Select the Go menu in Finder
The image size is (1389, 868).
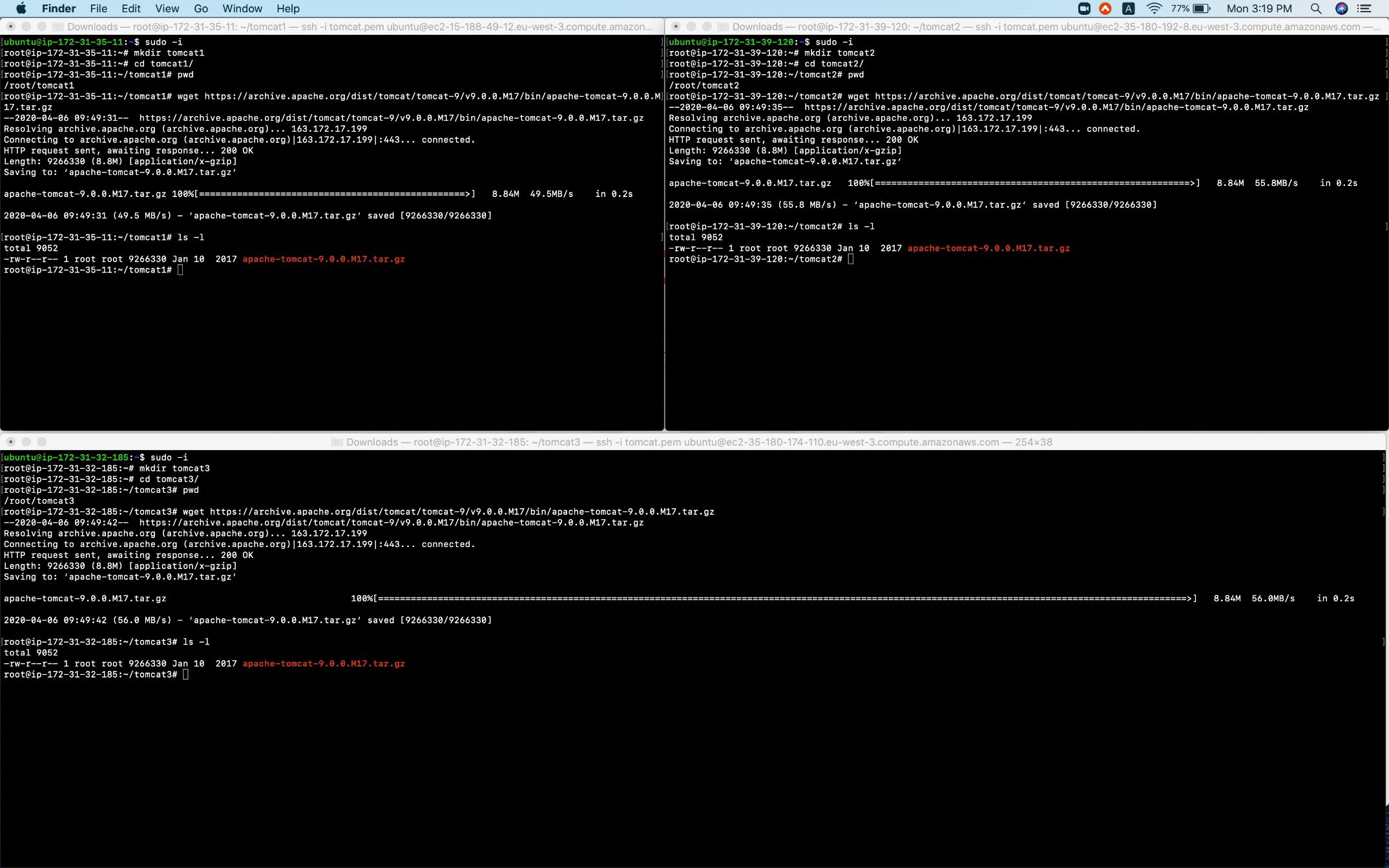click(200, 9)
